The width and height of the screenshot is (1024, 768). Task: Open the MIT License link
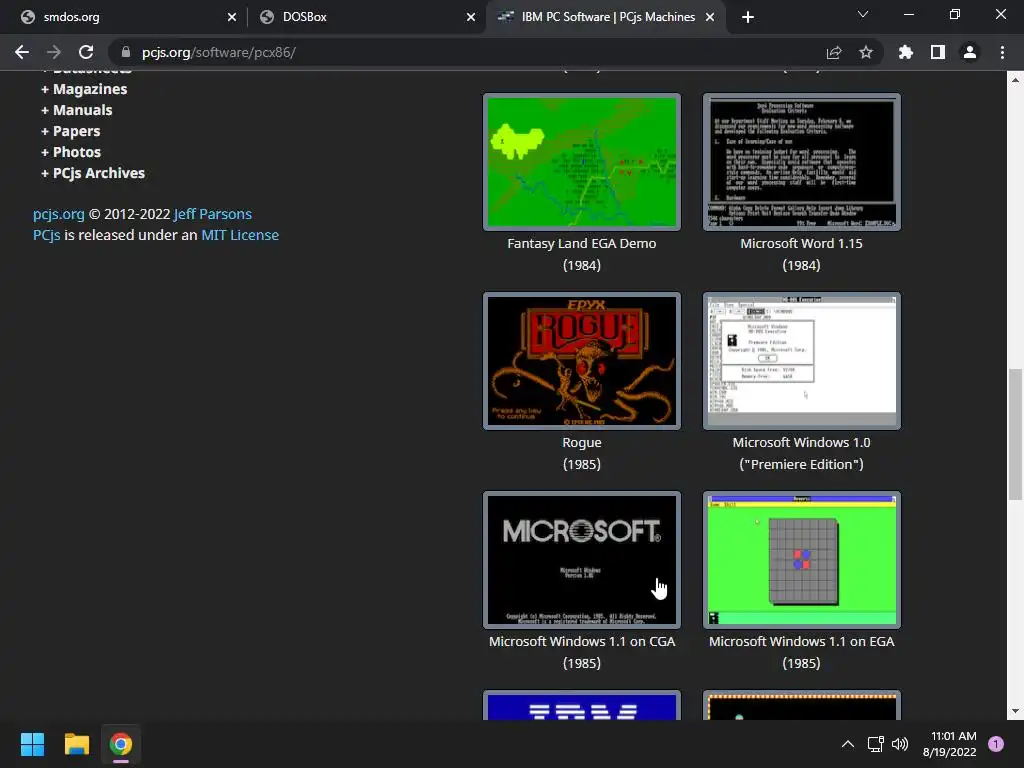[x=240, y=235]
